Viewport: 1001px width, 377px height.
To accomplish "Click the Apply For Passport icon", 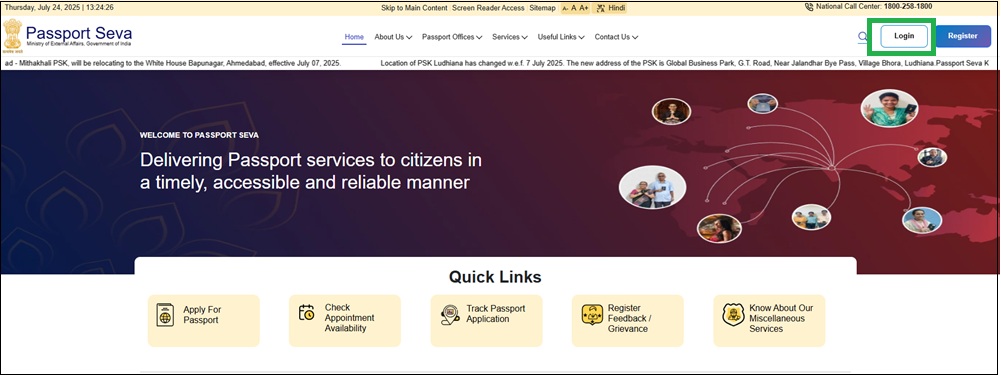I will click(165, 314).
